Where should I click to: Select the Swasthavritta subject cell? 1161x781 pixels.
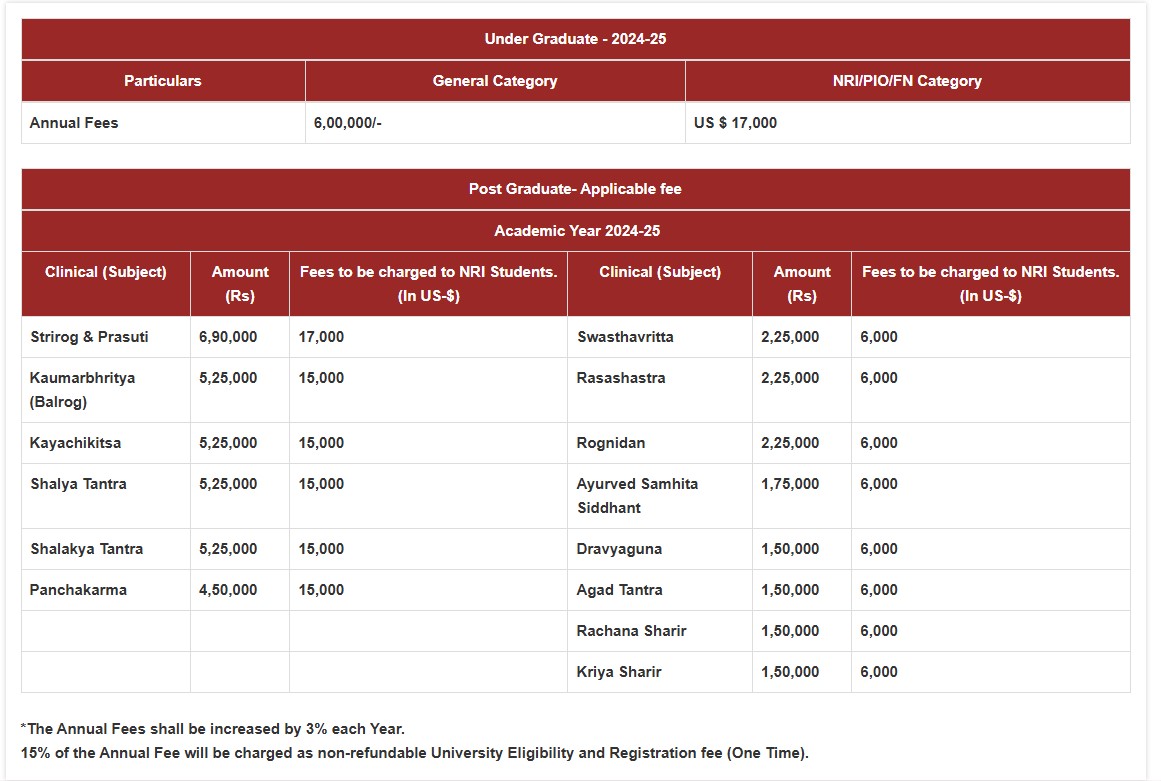pyautogui.click(x=625, y=337)
